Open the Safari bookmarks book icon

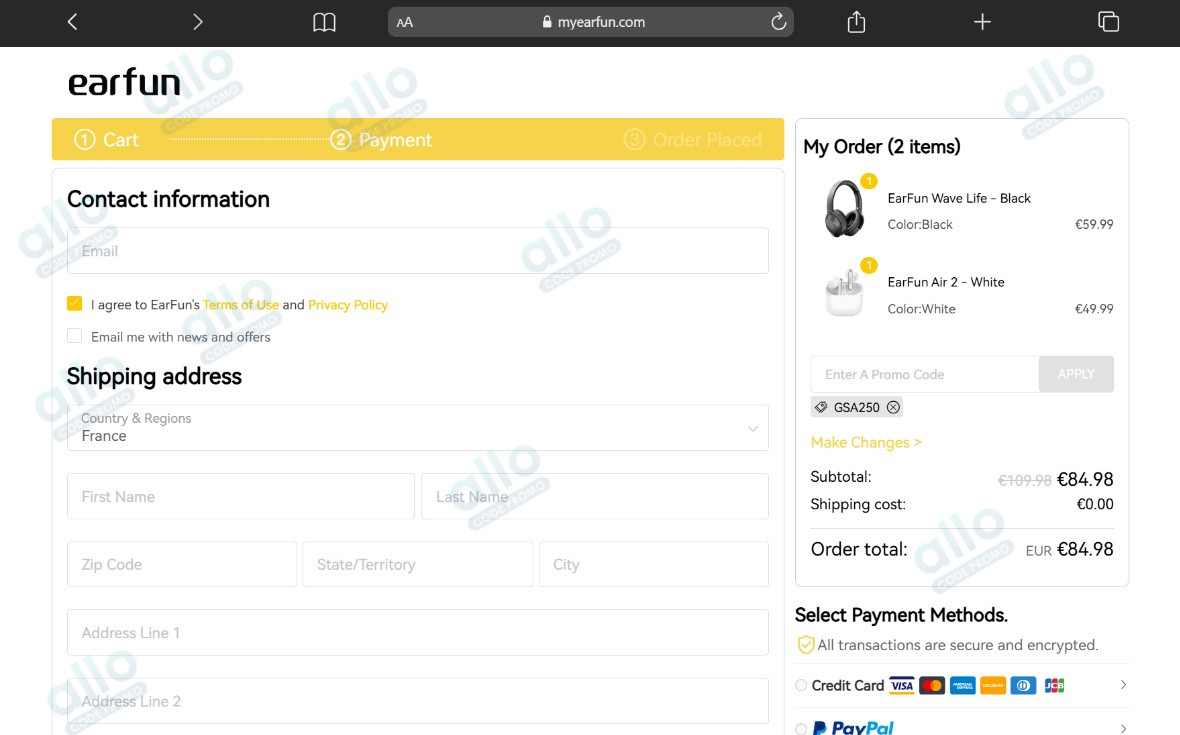[324, 22]
